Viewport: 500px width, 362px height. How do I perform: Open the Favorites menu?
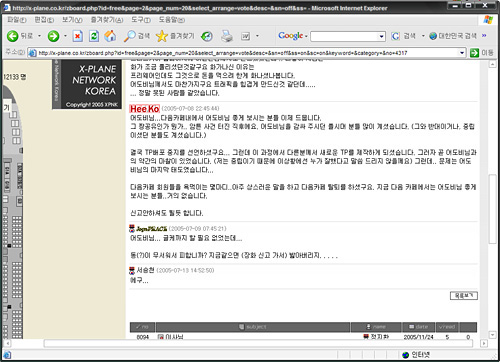107,20
